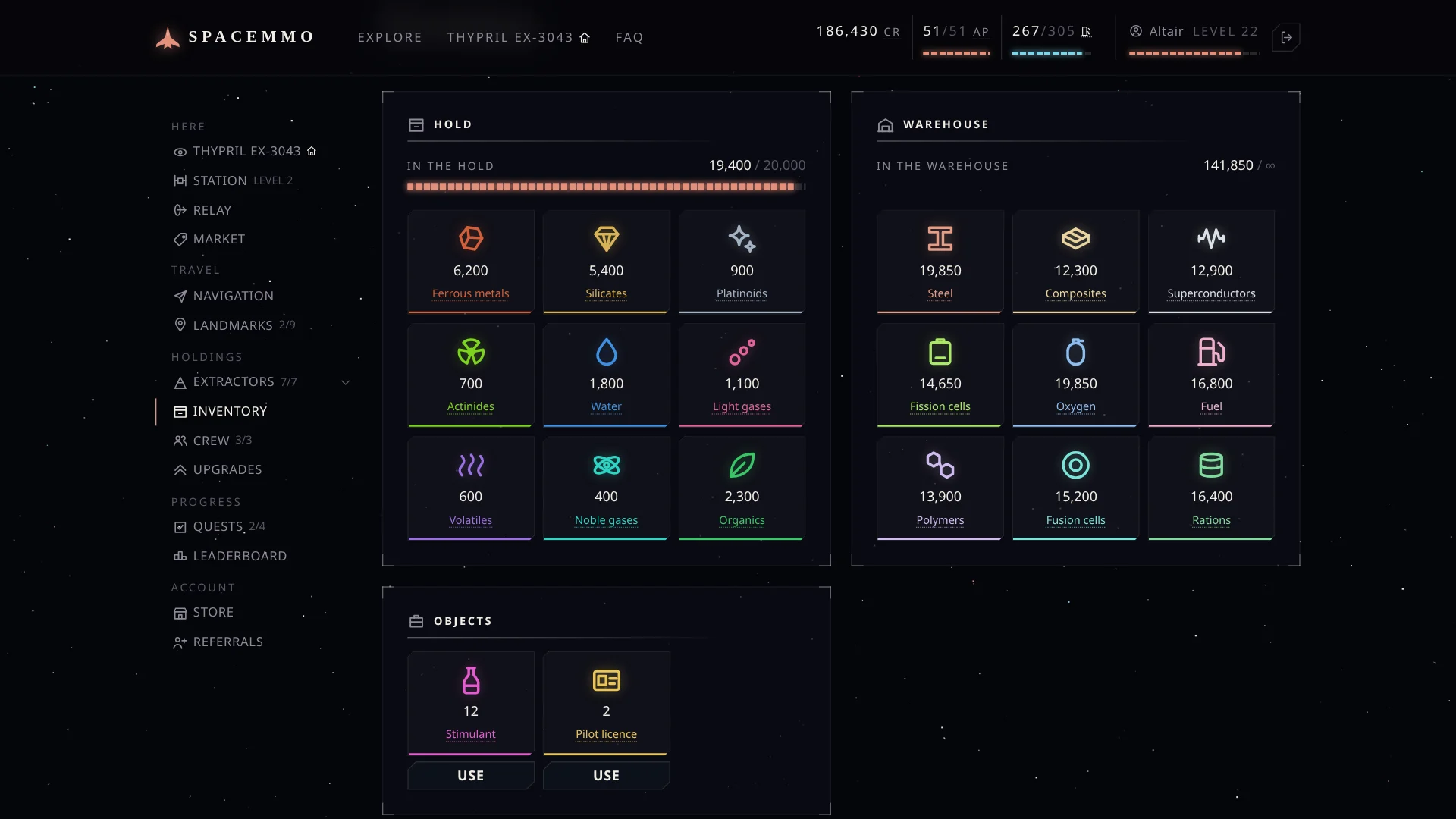
Task: Click the hold capacity progress bar
Action: pos(606,187)
